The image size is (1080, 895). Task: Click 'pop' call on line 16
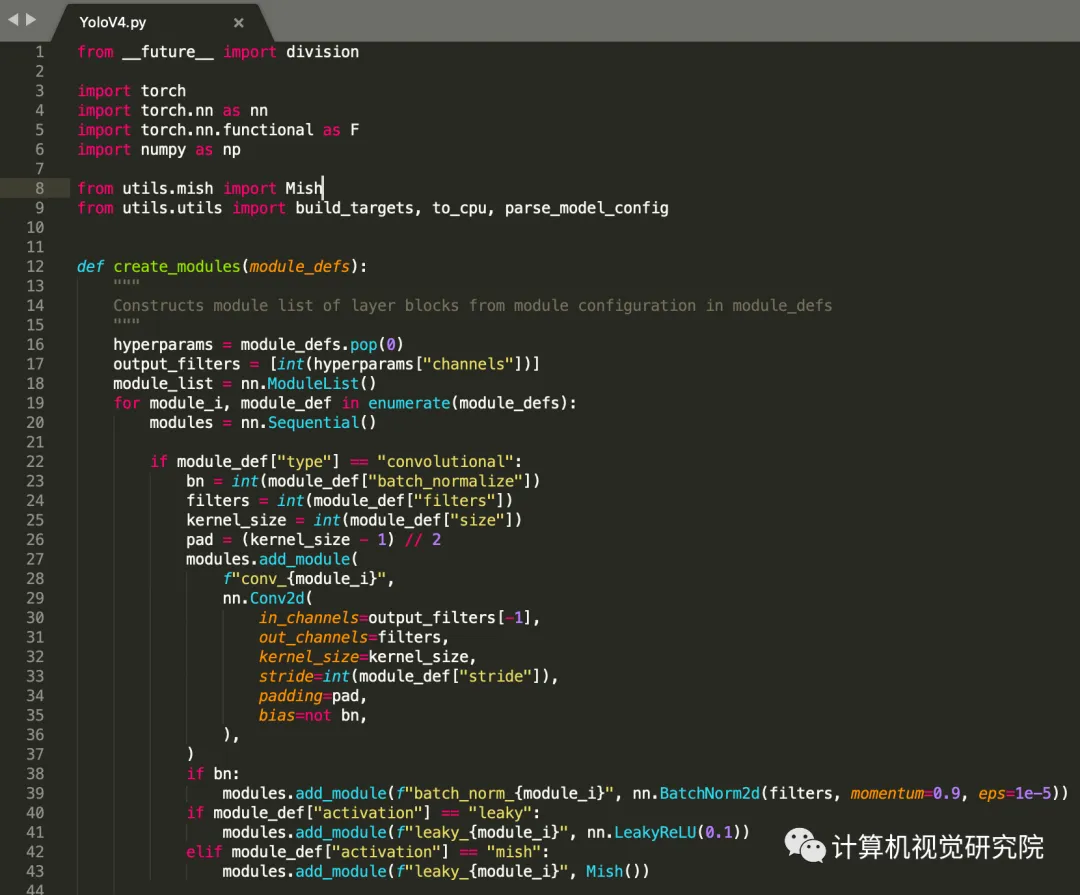[x=364, y=344]
